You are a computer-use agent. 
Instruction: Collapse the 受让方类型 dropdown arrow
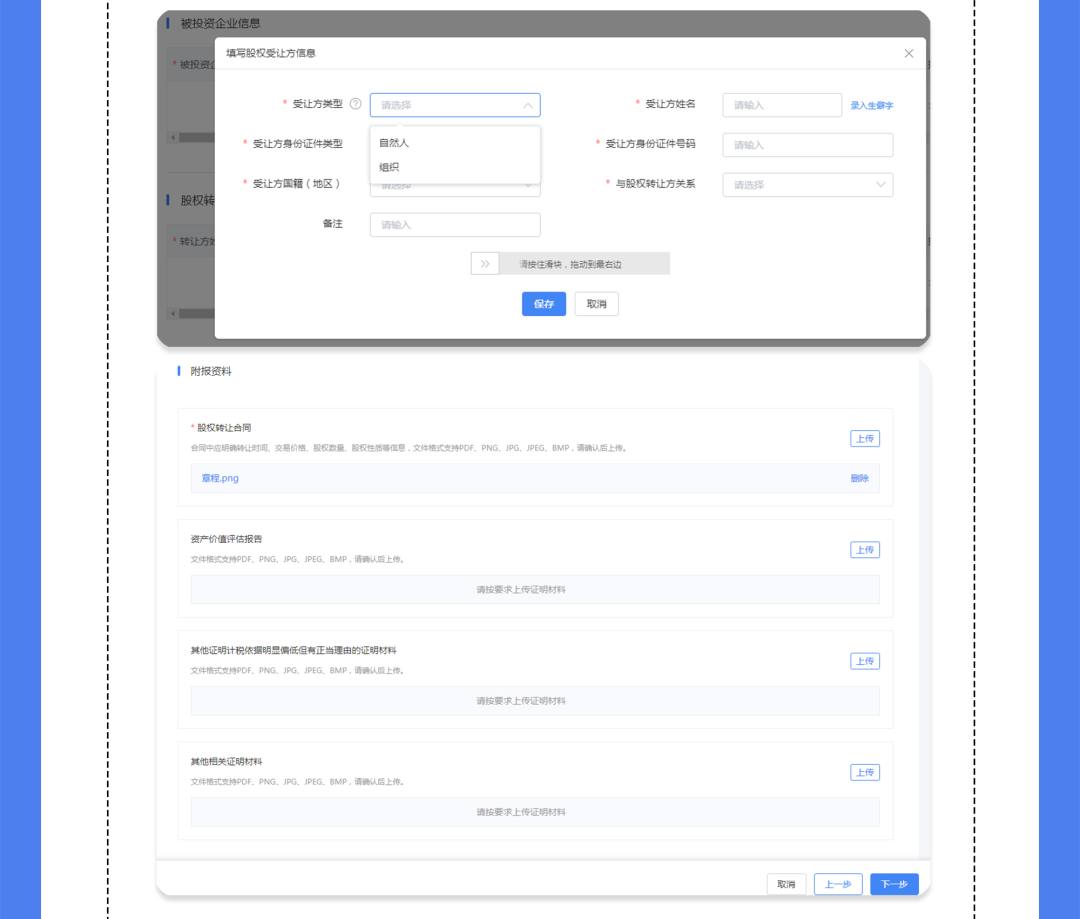click(x=528, y=105)
